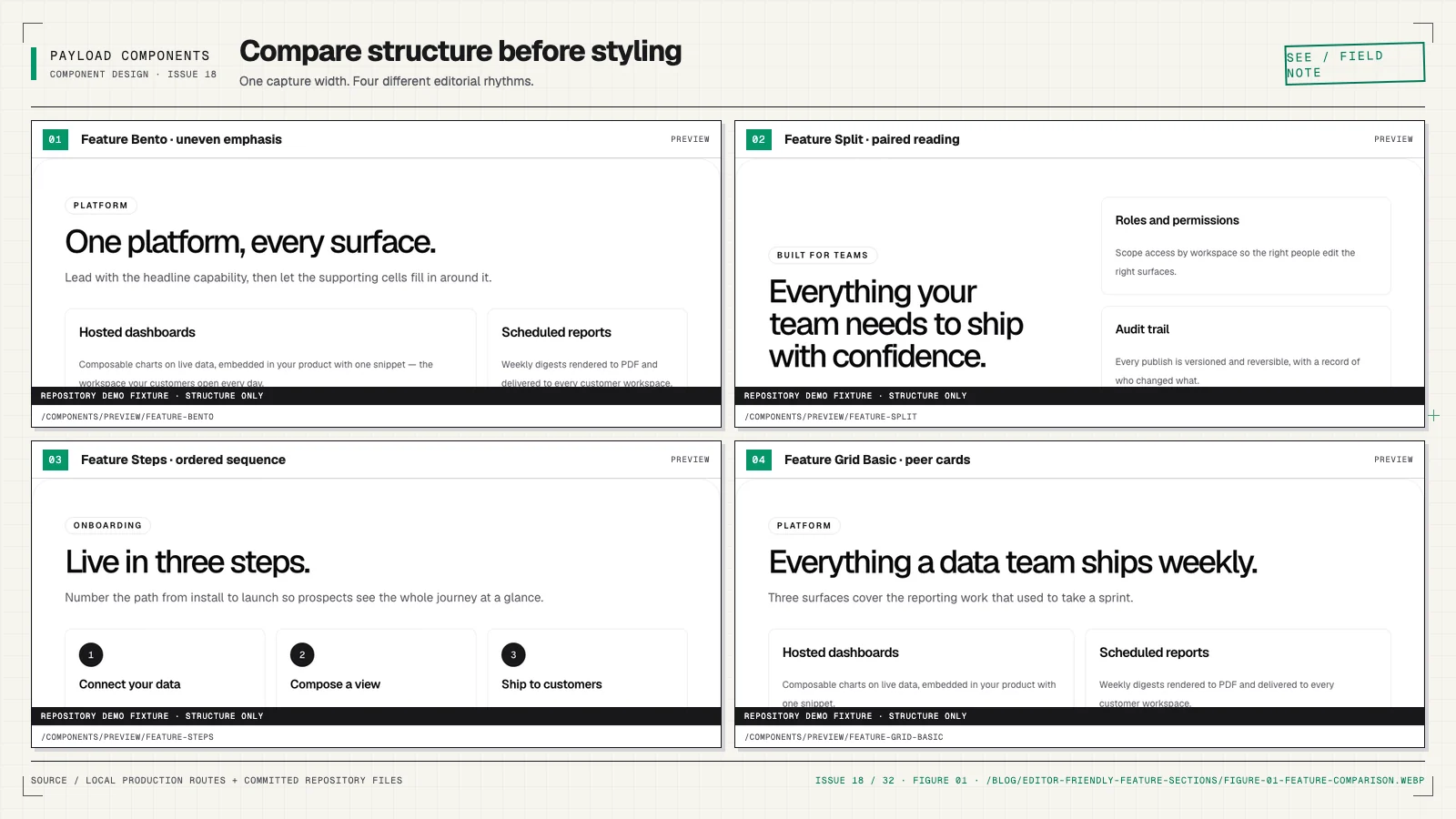This screenshot has height=819, width=1456.
Task: Click the 'Compose a view' step title
Action: coord(335,684)
